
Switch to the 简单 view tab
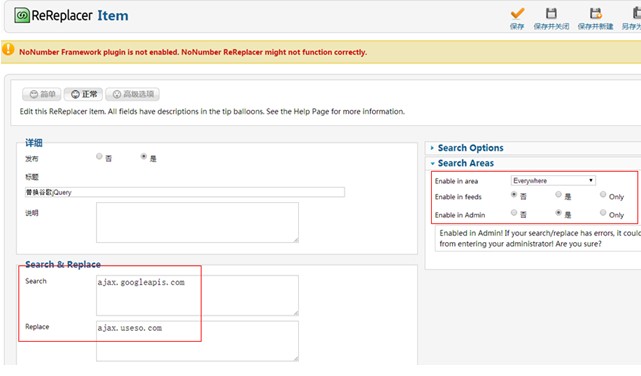[42, 94]
